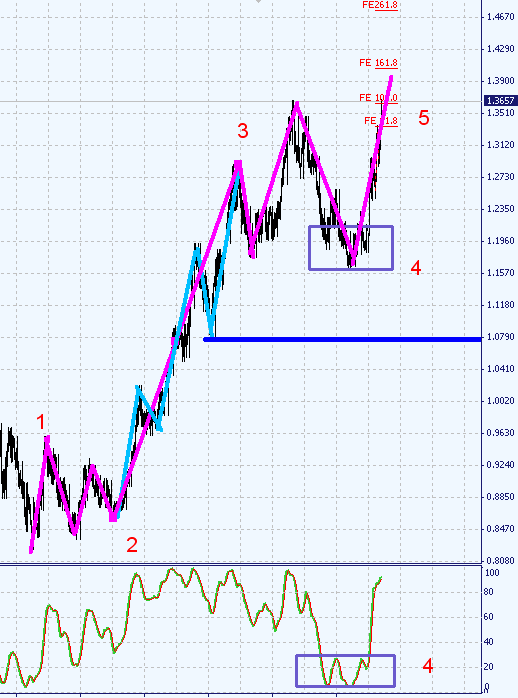Image resolution: width=518 pixels, height=698 pixels.
Task: Click the 1.0790 price axis value
Action: [x=501, y=337]
